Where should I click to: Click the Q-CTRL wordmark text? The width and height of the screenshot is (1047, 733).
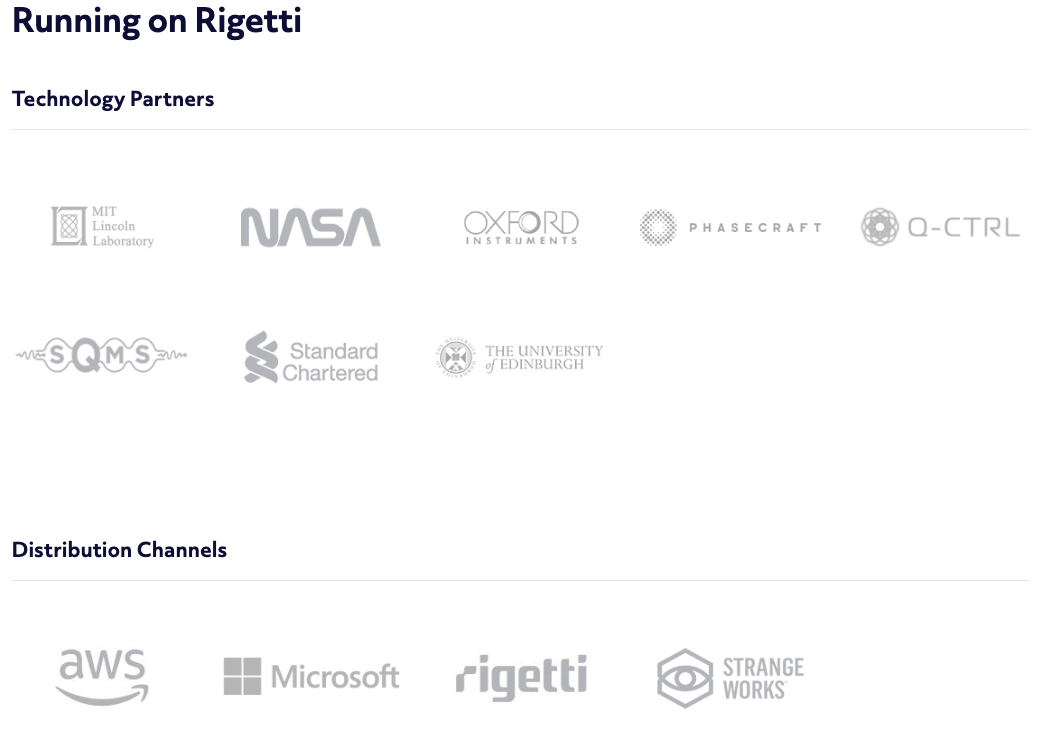click(x=963, y=228)
